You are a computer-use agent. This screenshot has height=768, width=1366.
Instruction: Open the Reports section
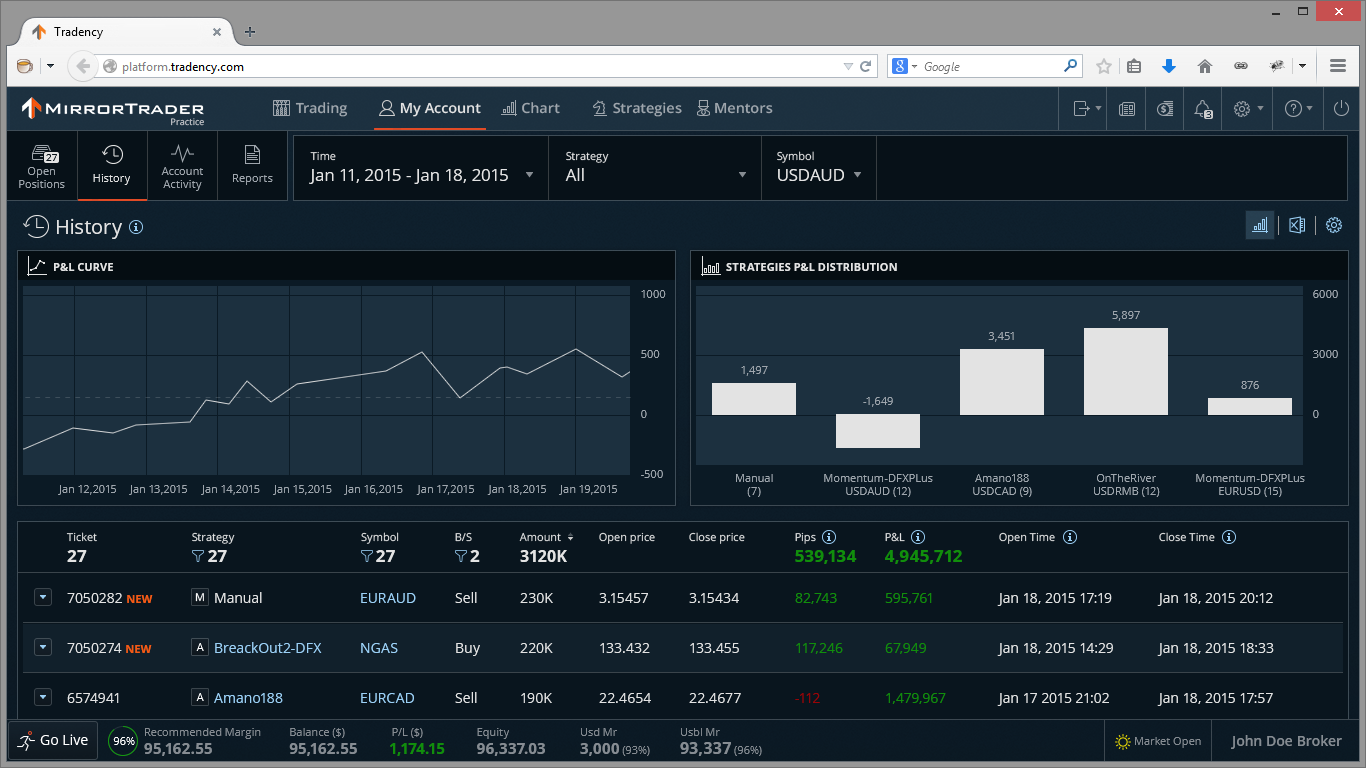point(252,167)
